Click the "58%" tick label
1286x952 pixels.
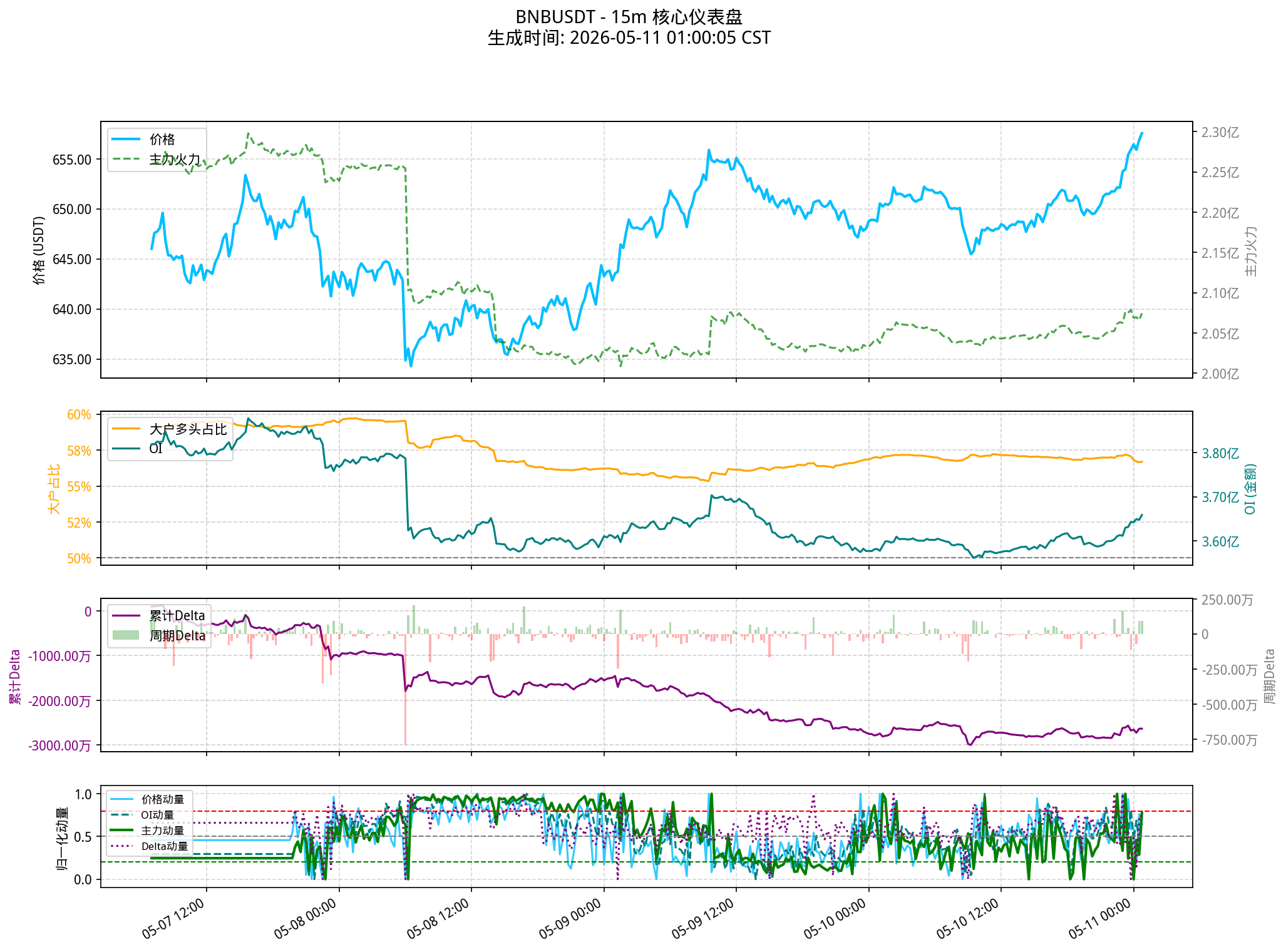[80, 451]
